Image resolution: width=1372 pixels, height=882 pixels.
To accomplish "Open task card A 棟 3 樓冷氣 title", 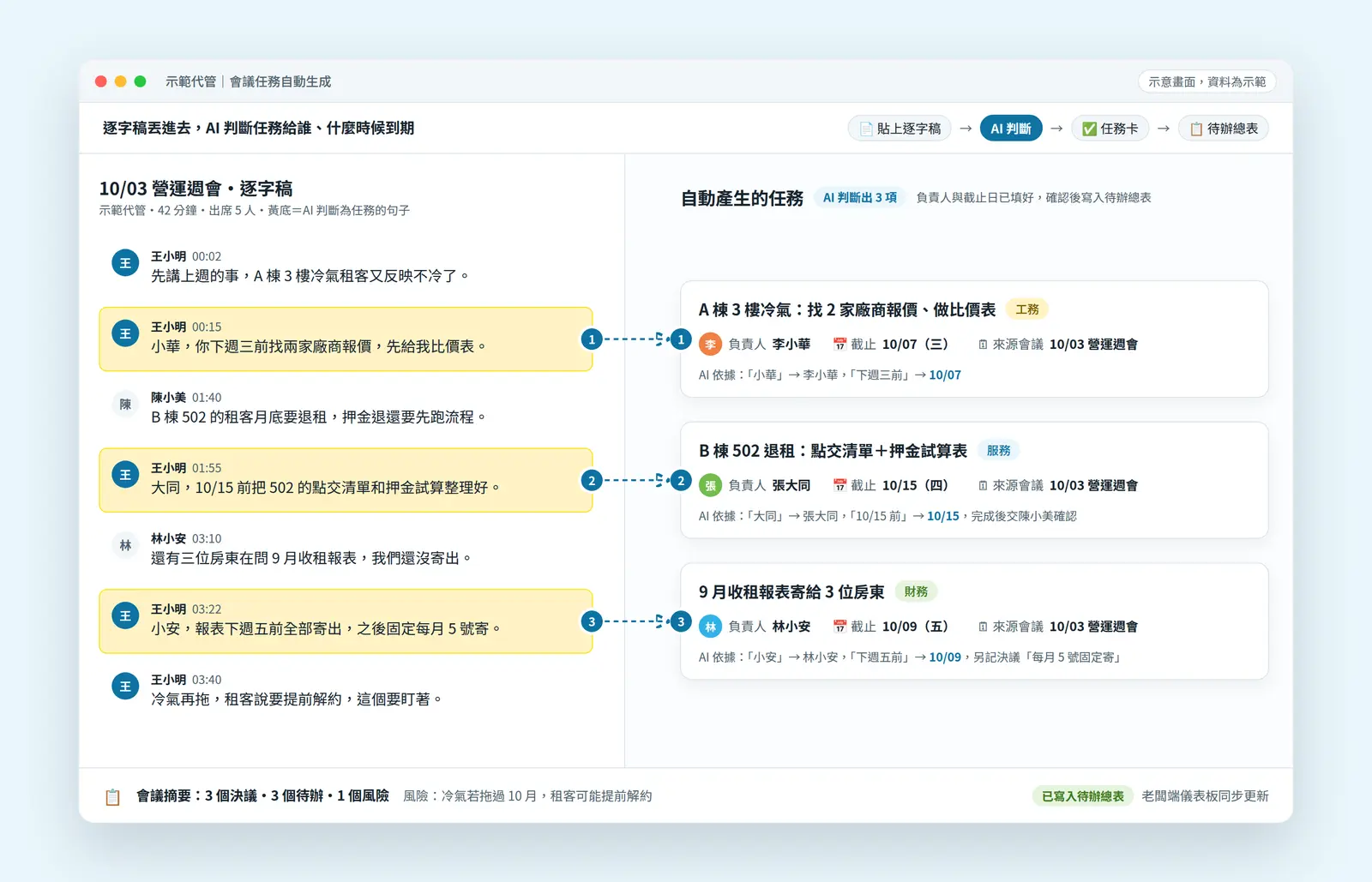I will tap(847, 309).
